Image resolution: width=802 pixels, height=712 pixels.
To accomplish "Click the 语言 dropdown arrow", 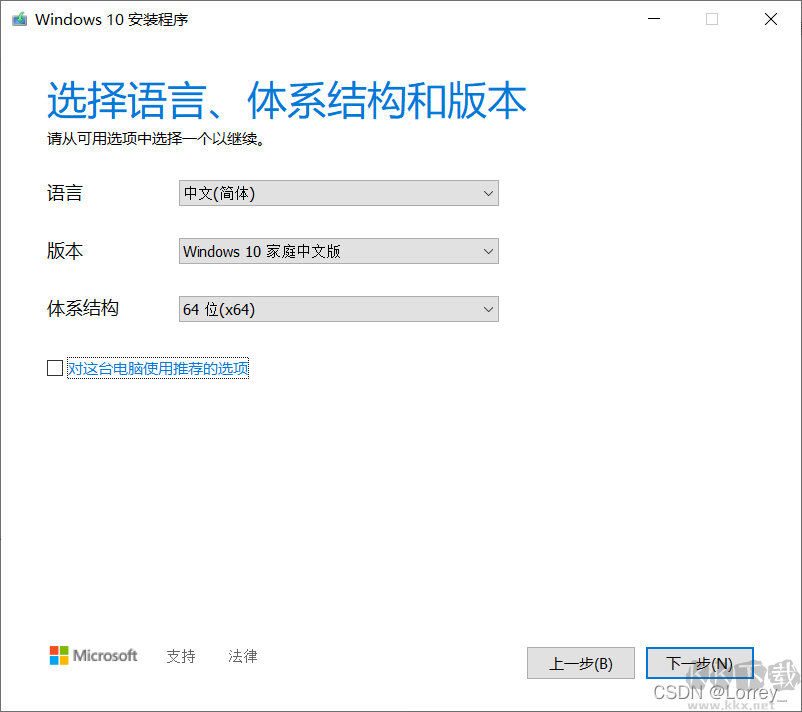I will point(488,193).
